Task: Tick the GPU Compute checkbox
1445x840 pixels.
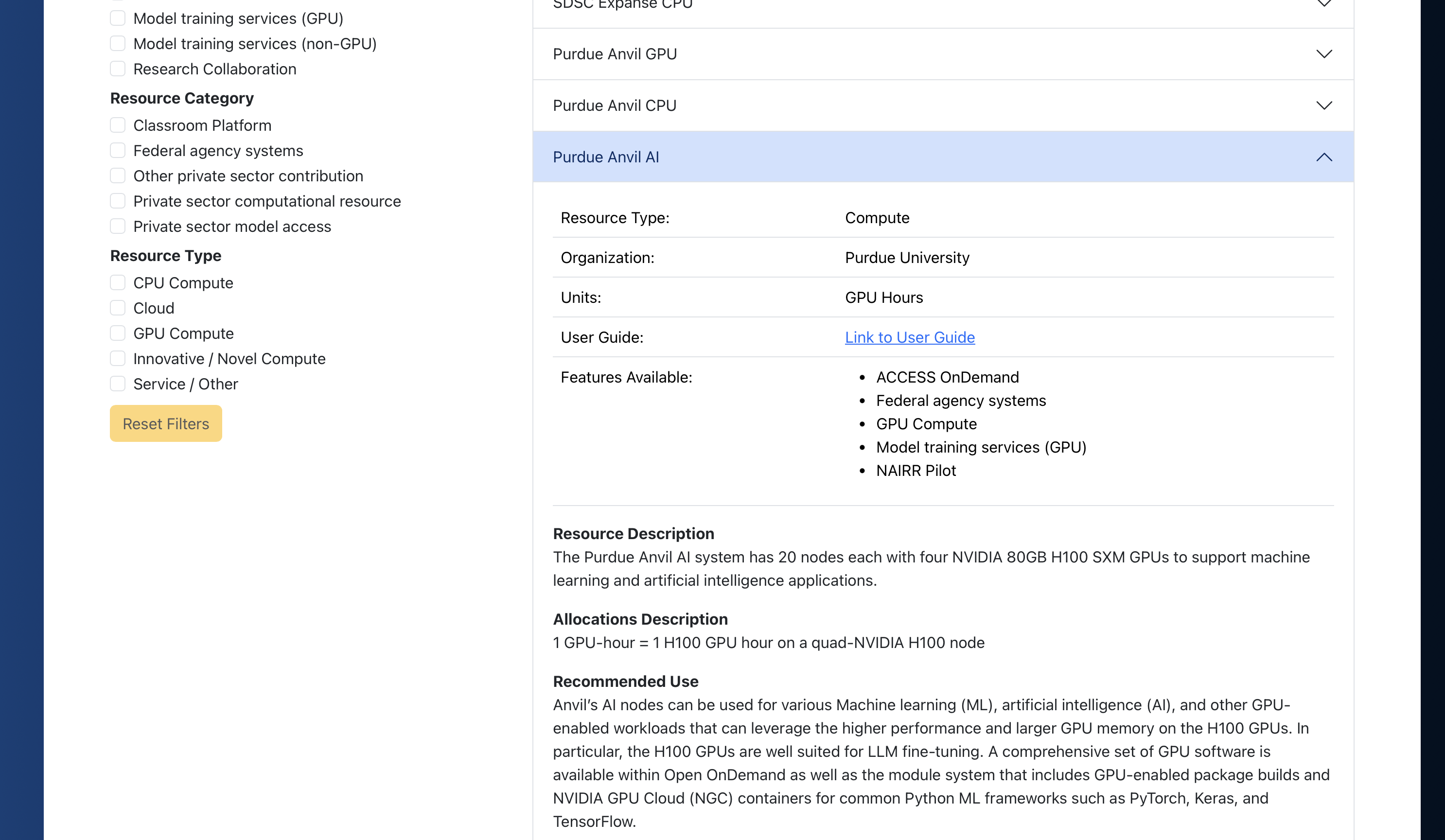Action: tap(118, 333)
